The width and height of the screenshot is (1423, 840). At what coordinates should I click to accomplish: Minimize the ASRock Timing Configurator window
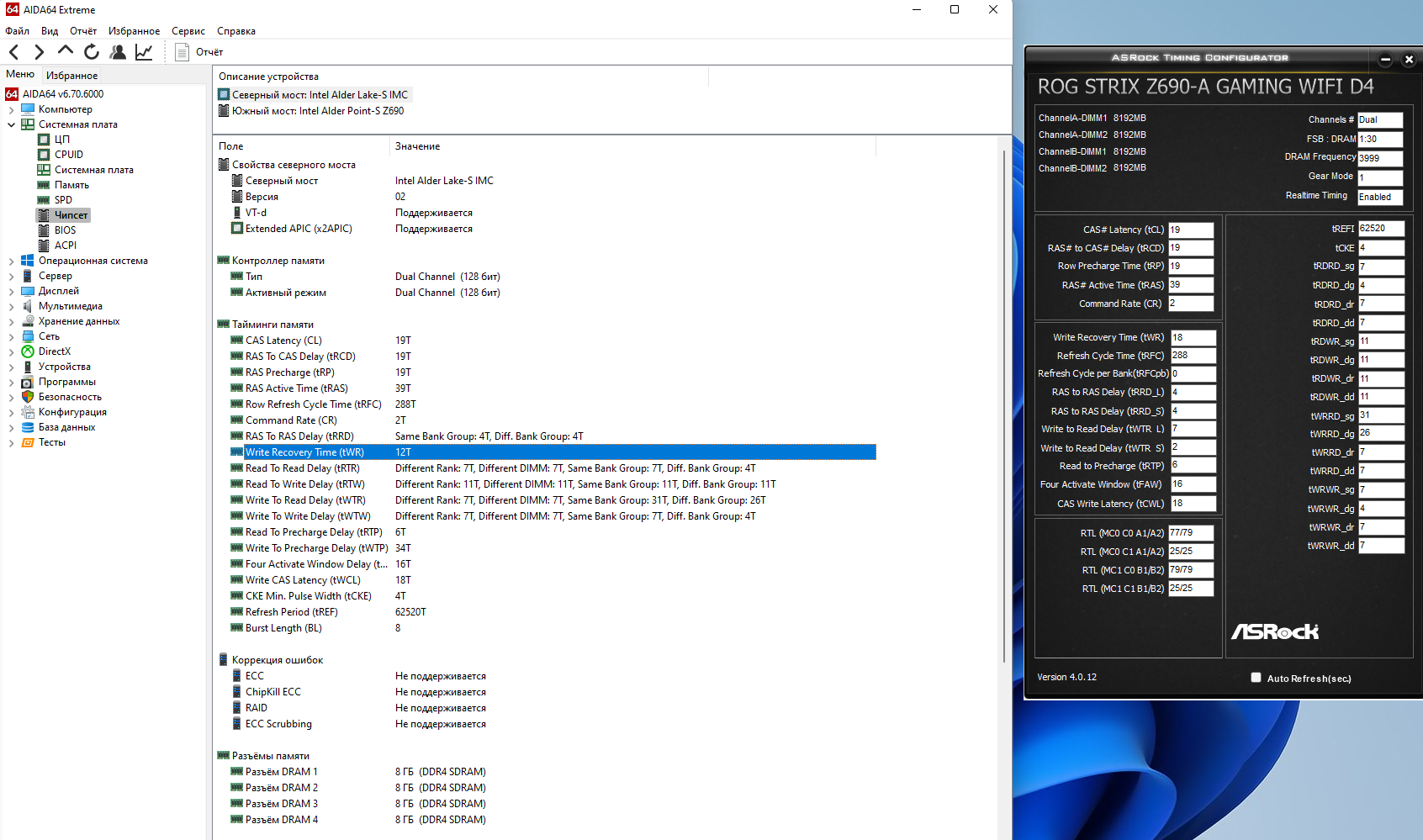(x=1385, y=59)
